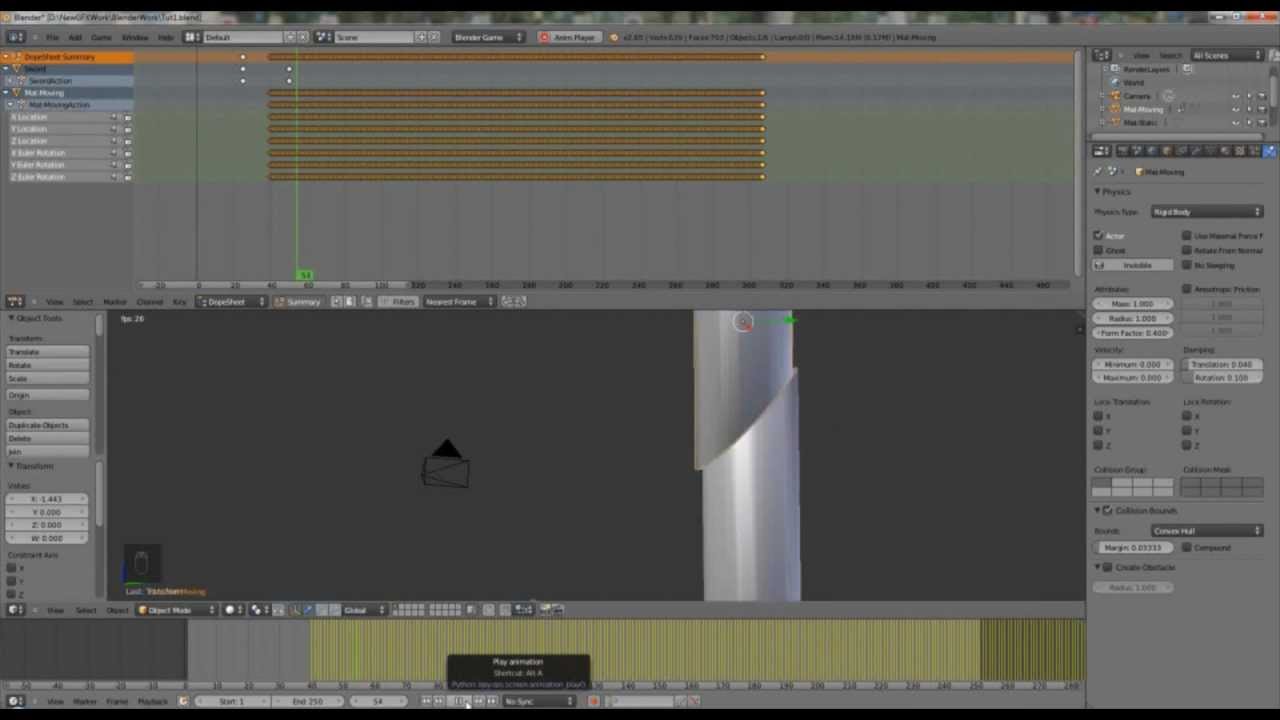Click the record auto-keyframe button in the timeline
This screenshot has height=720, width=1280.
click(x=593, y=701)
